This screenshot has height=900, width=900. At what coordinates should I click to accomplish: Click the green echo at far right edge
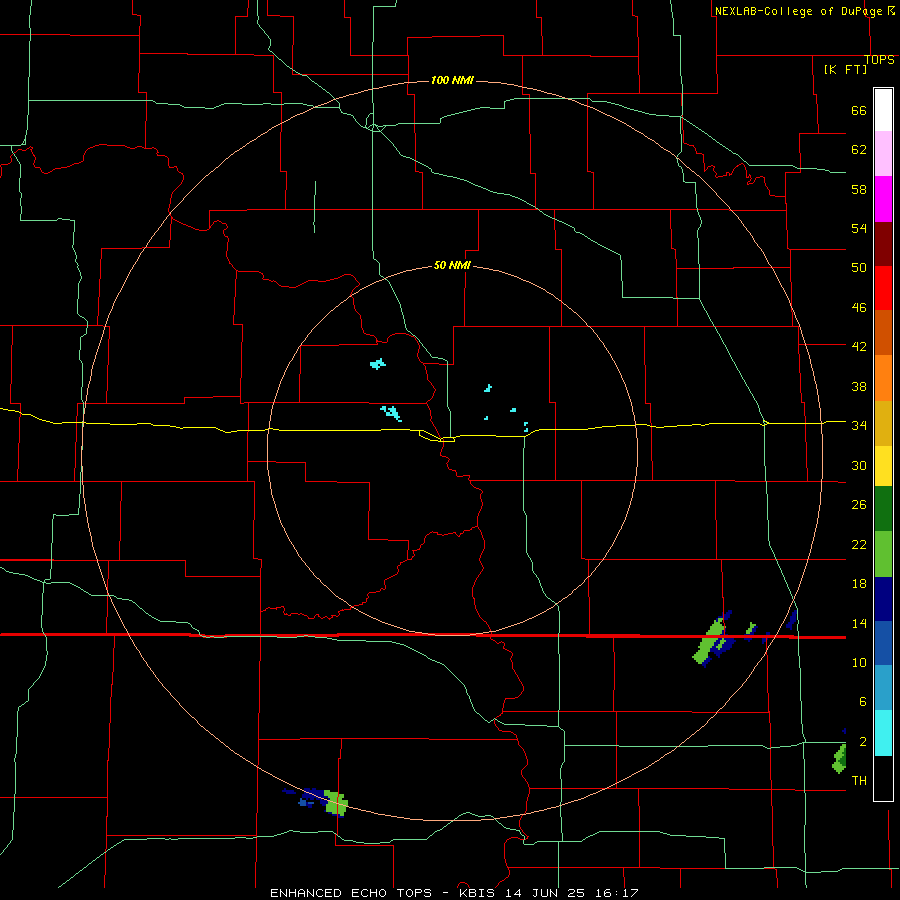click(x=839, y=758)
